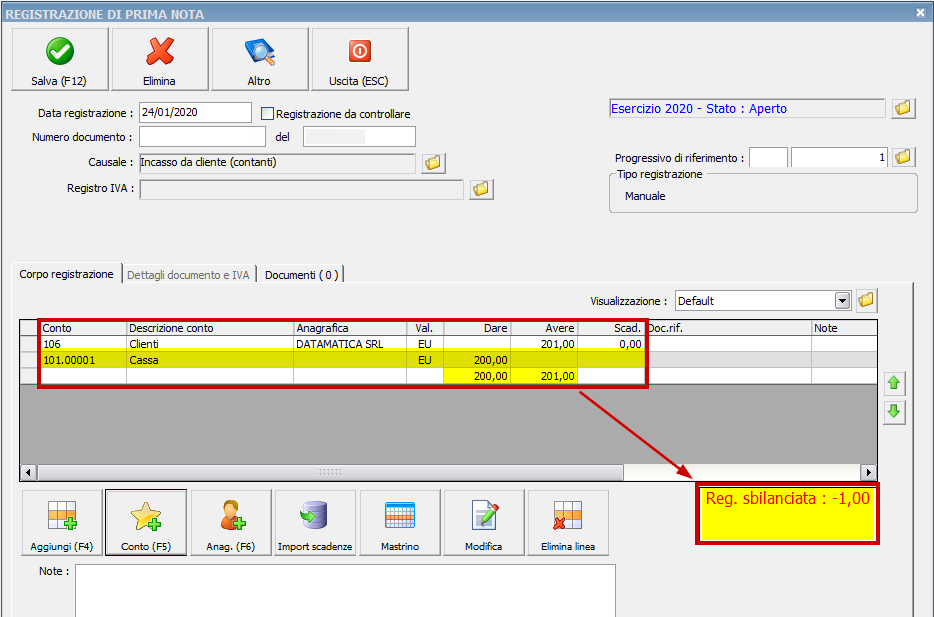Click the horizontal grid scrollbar thumb
934x617 pixels.
click(x=330, y=472)
